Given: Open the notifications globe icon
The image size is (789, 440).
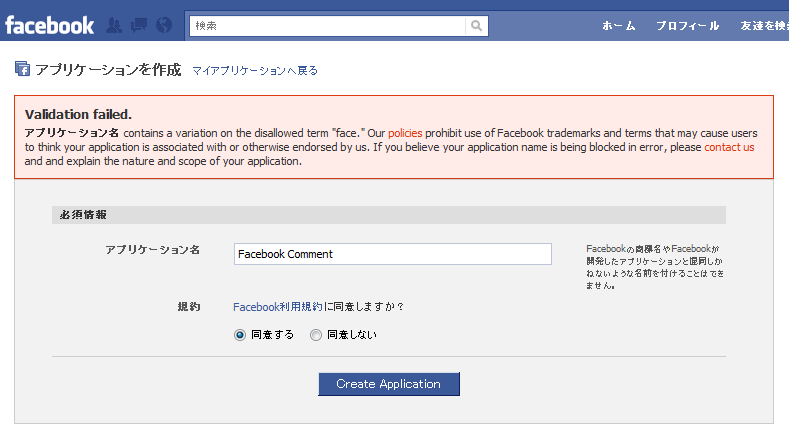Looking at the screenshot, I should 164,25.
